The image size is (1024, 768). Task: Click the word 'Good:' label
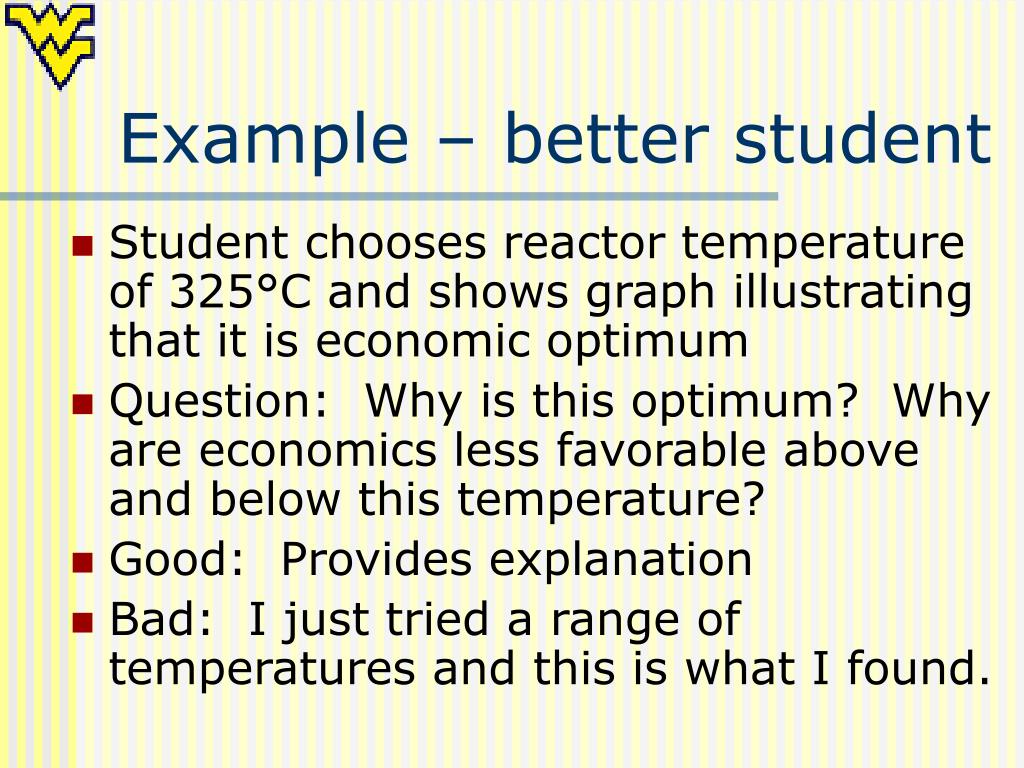(176, 559)
